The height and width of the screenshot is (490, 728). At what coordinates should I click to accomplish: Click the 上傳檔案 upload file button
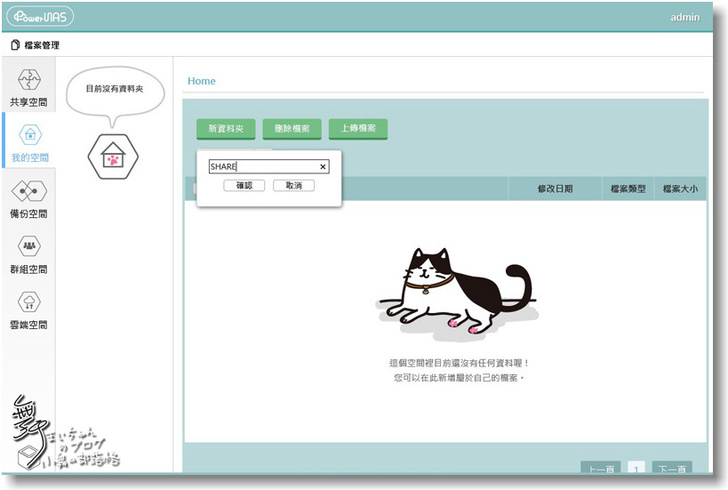tap(358, 129)
